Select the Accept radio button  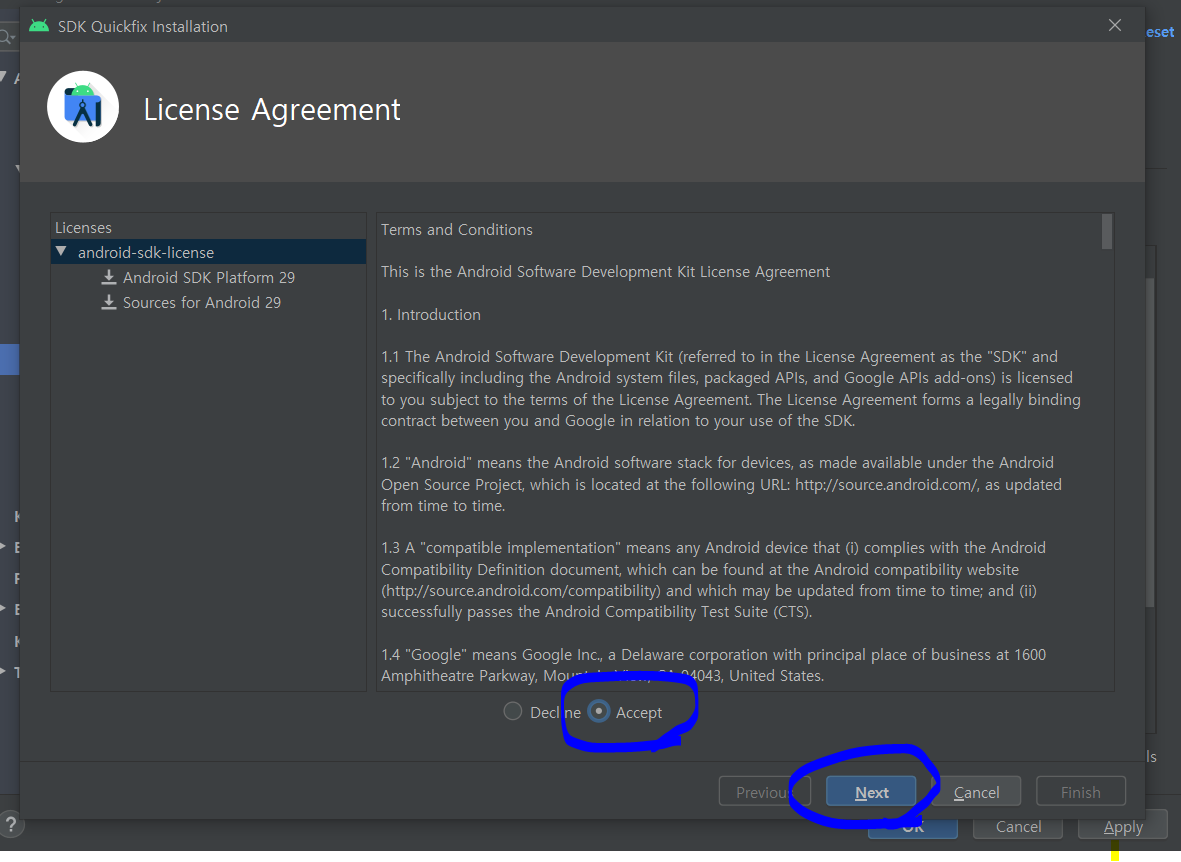[x=599, y=711]
